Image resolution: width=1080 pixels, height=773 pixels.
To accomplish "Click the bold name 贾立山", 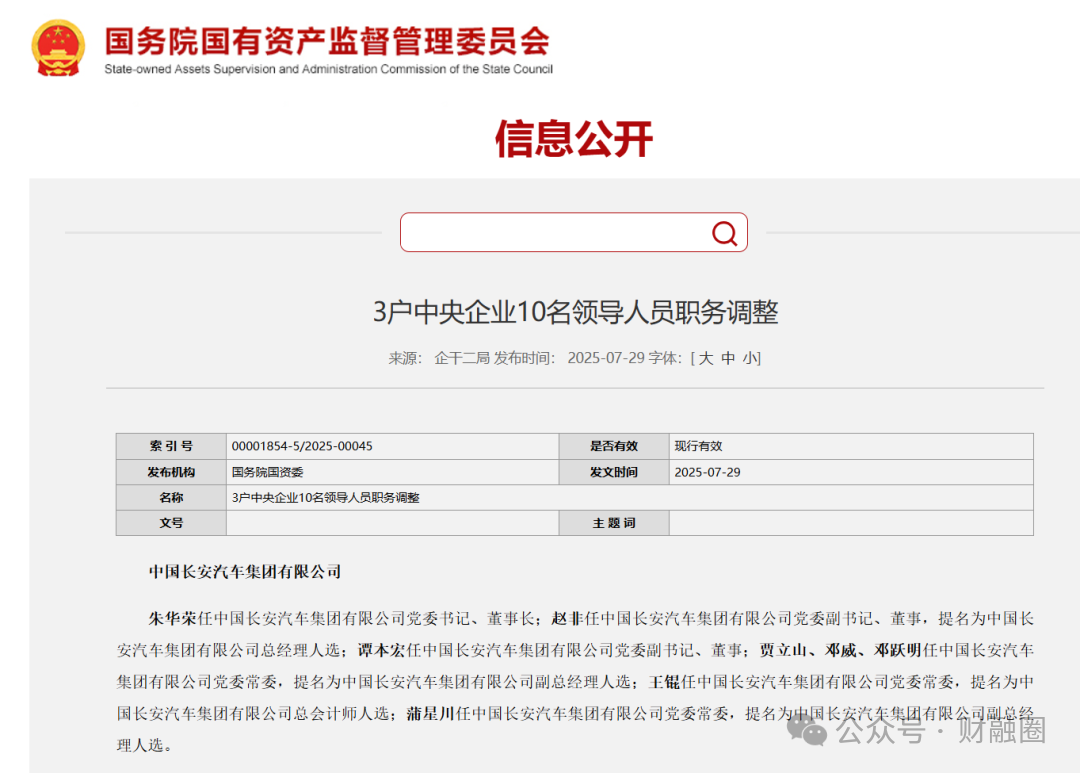I will (x=783, y=650).
